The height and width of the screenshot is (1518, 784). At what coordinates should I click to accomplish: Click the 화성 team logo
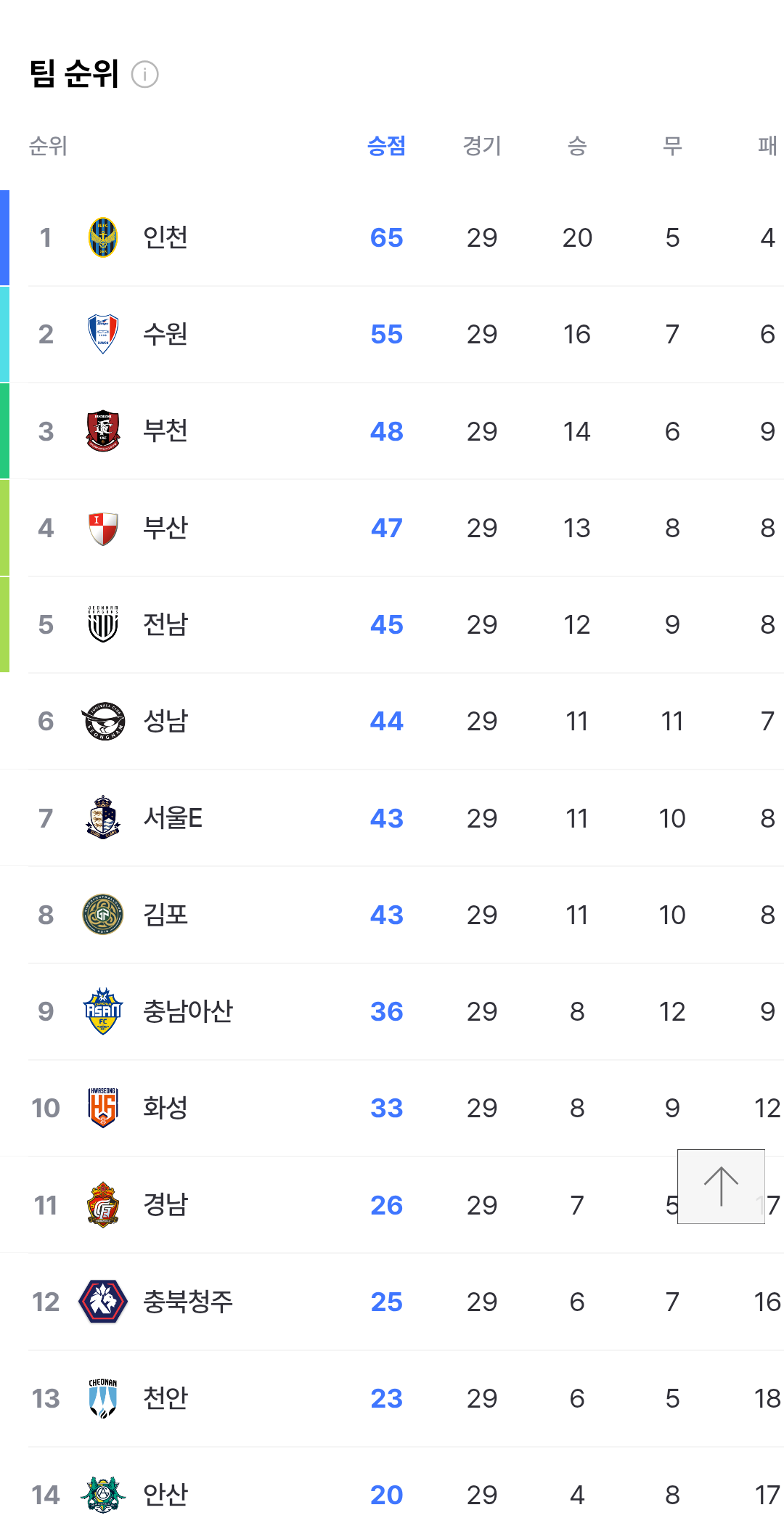point(103,1108)
